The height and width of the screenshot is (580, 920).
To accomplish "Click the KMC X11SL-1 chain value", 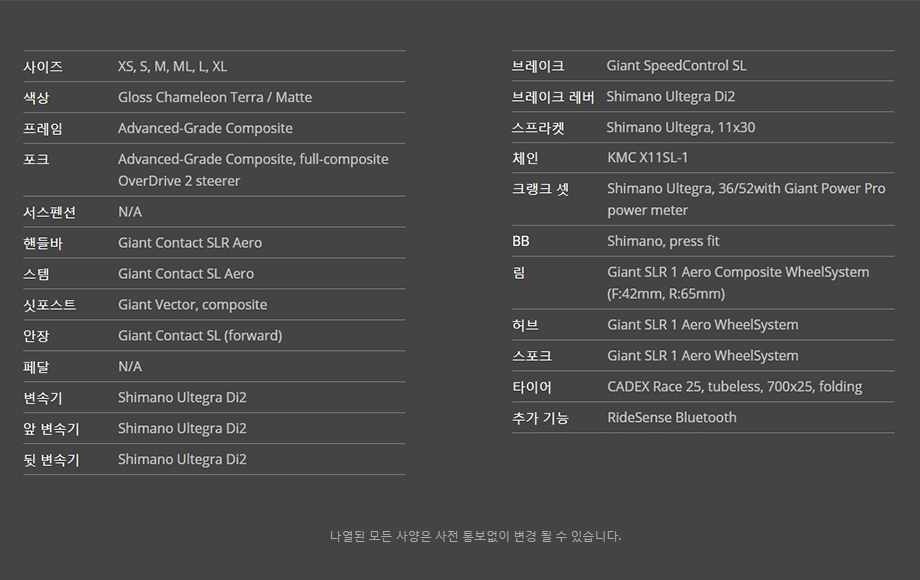I will pyautogui.click(x=647, y=158).
